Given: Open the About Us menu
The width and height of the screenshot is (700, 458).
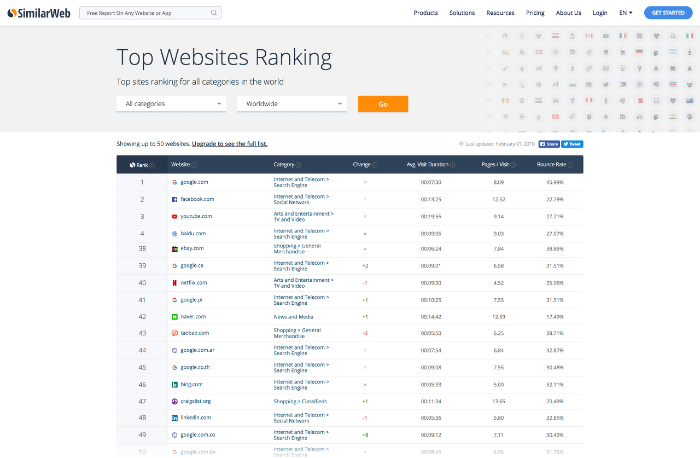Looking at the screenshot, I should coord(568,13).
